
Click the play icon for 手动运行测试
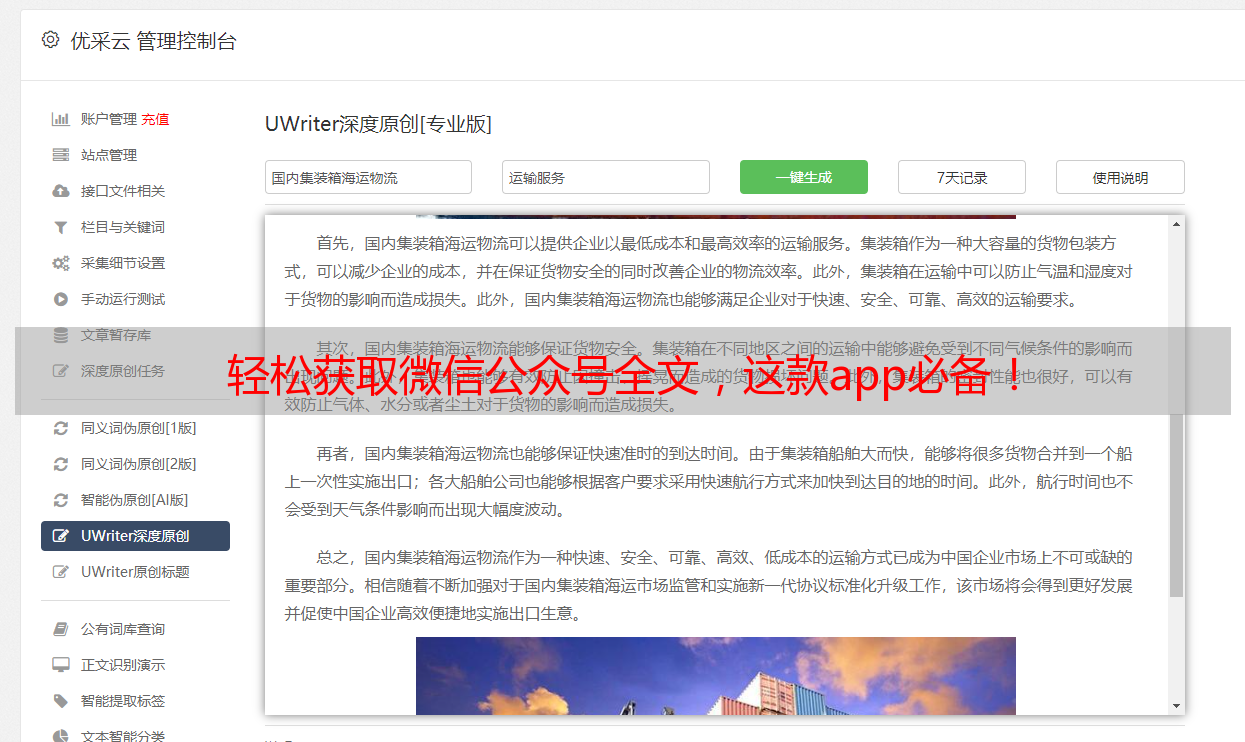tap(61, 299)
